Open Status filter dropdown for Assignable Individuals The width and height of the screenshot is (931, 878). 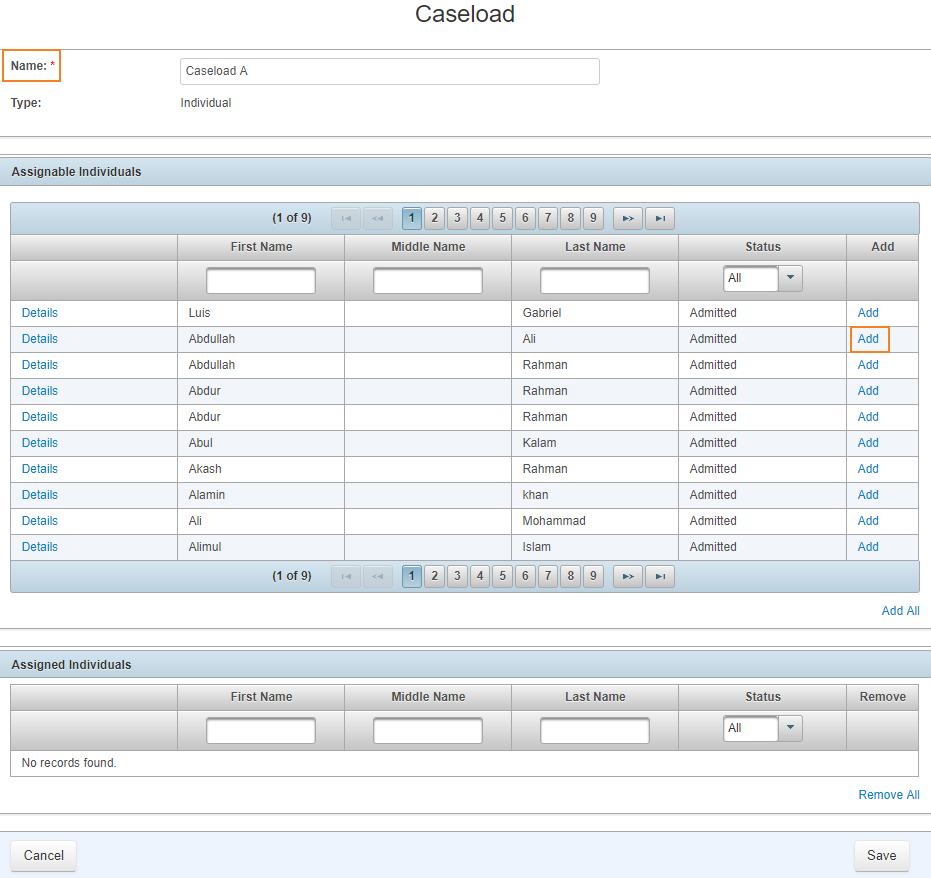coord(790,278)
